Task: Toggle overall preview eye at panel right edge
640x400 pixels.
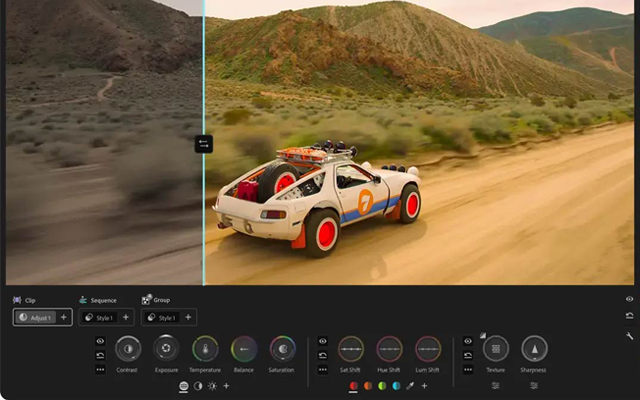Action: click(629, 299)
